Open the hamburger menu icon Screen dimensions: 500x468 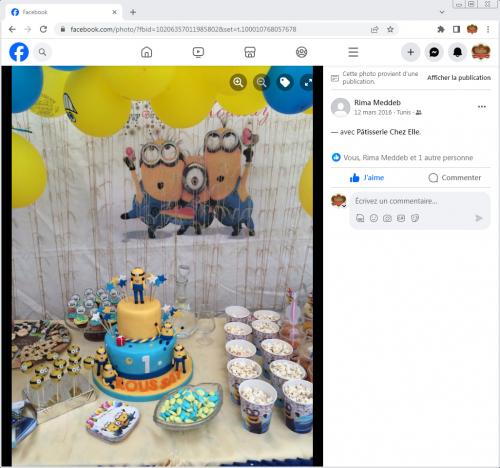point(353,52)
